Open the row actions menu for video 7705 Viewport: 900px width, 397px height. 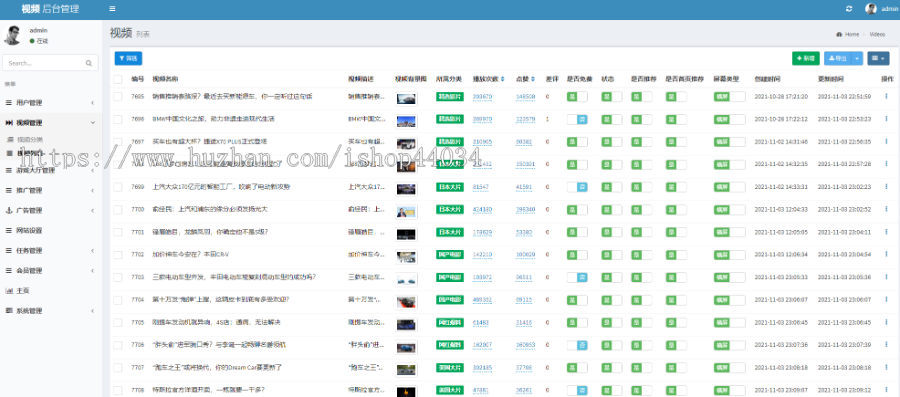(x=887, y=322)
